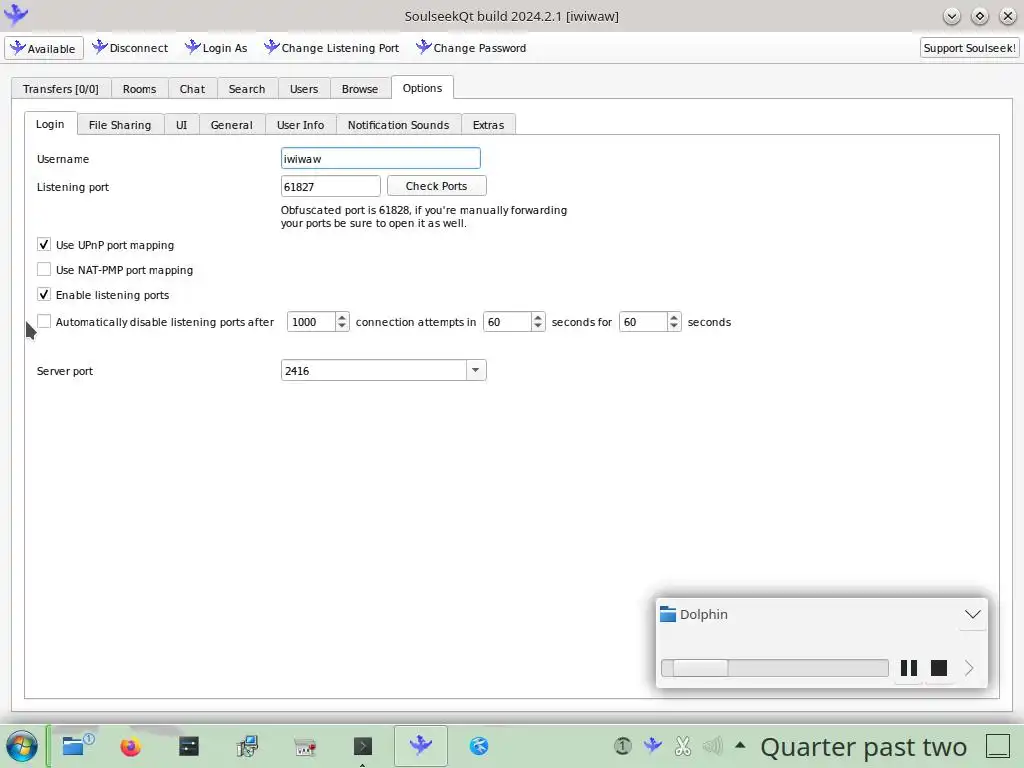
Task: Click Change Listening Port
Action: pyautogui.click(x=331, y=48)
